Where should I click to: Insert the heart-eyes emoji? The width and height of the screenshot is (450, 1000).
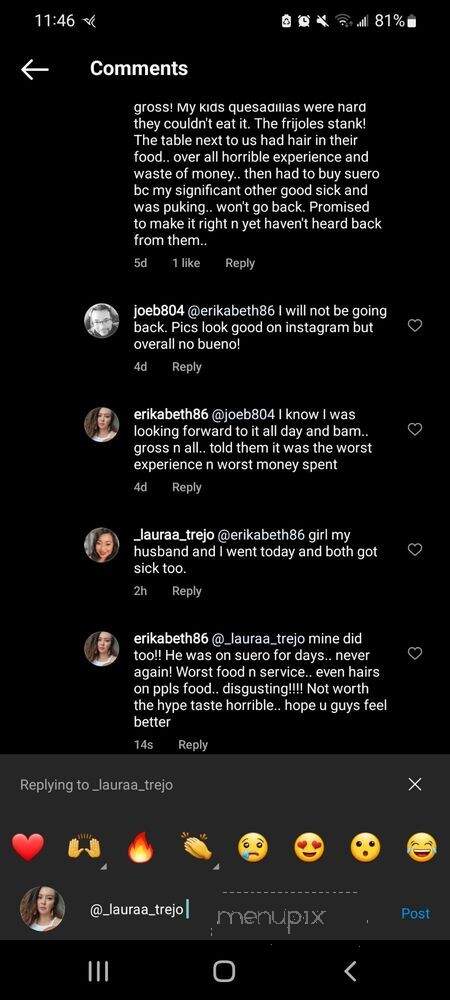coord(309,848)
